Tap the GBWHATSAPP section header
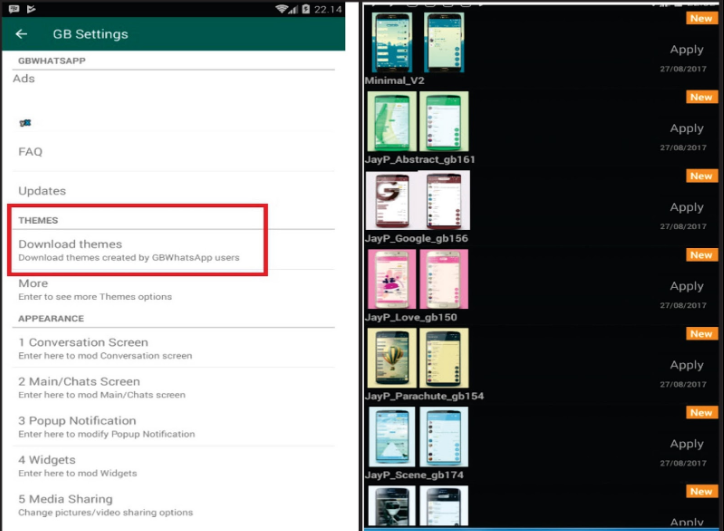 52,61
